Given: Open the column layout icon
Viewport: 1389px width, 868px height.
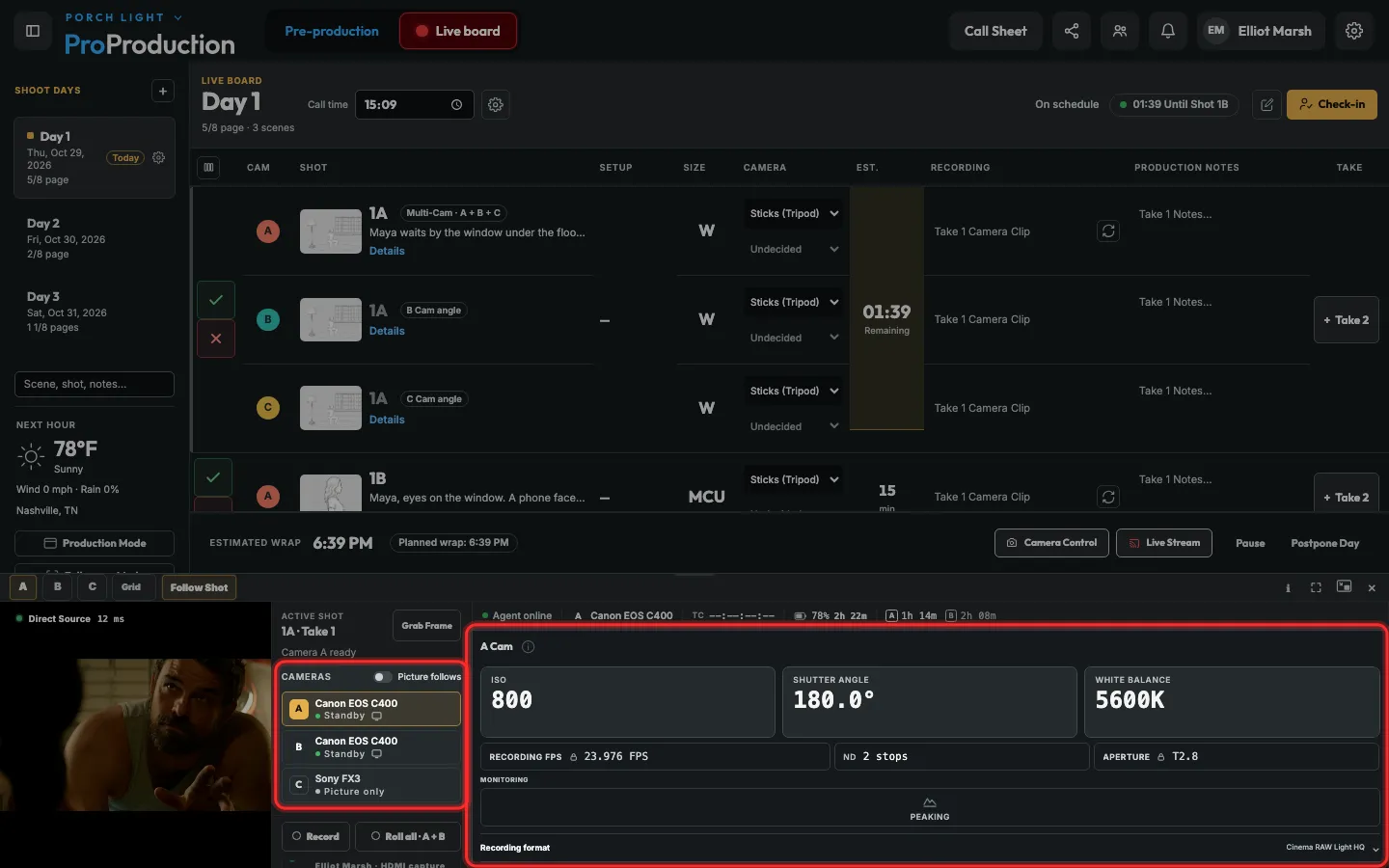Looking at the screenshot, I should tap(208, 167).
